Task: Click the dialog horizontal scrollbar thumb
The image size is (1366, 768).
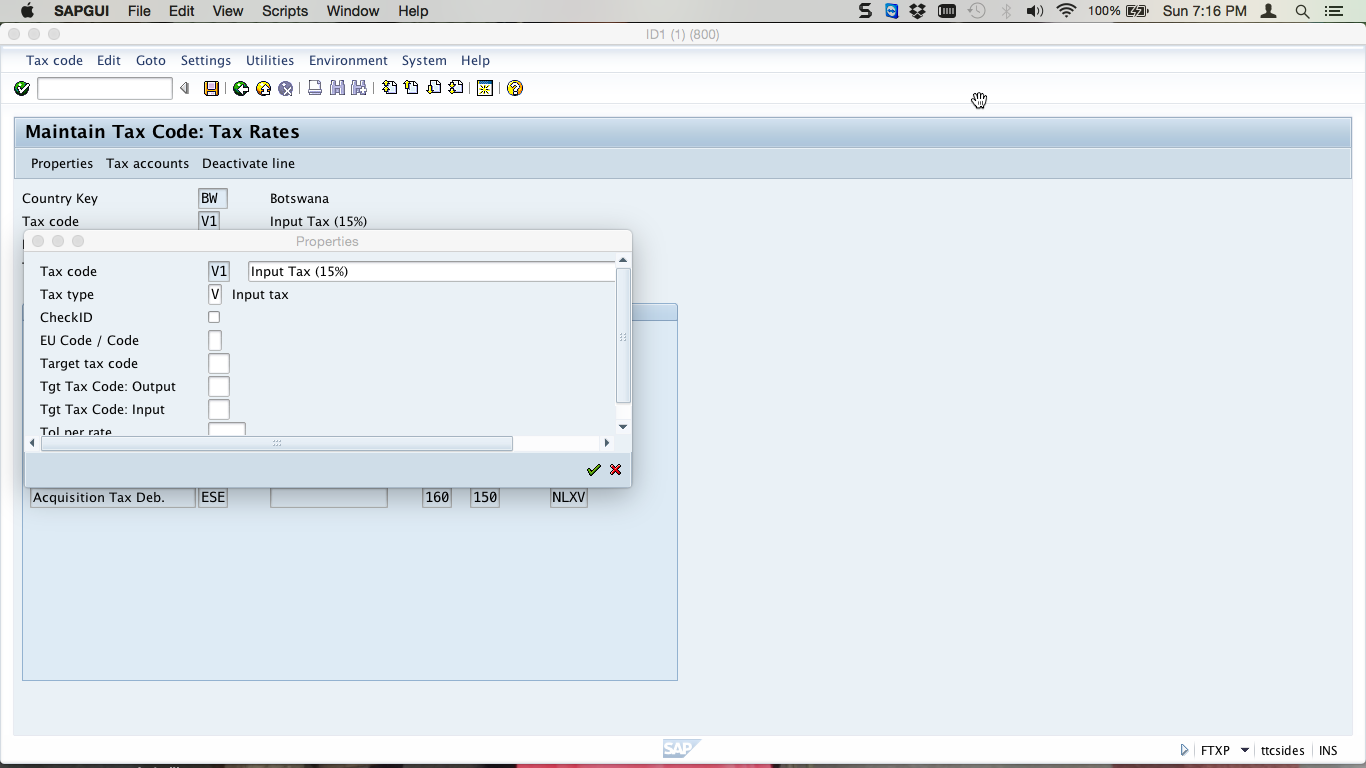Action: click(277, 443)
